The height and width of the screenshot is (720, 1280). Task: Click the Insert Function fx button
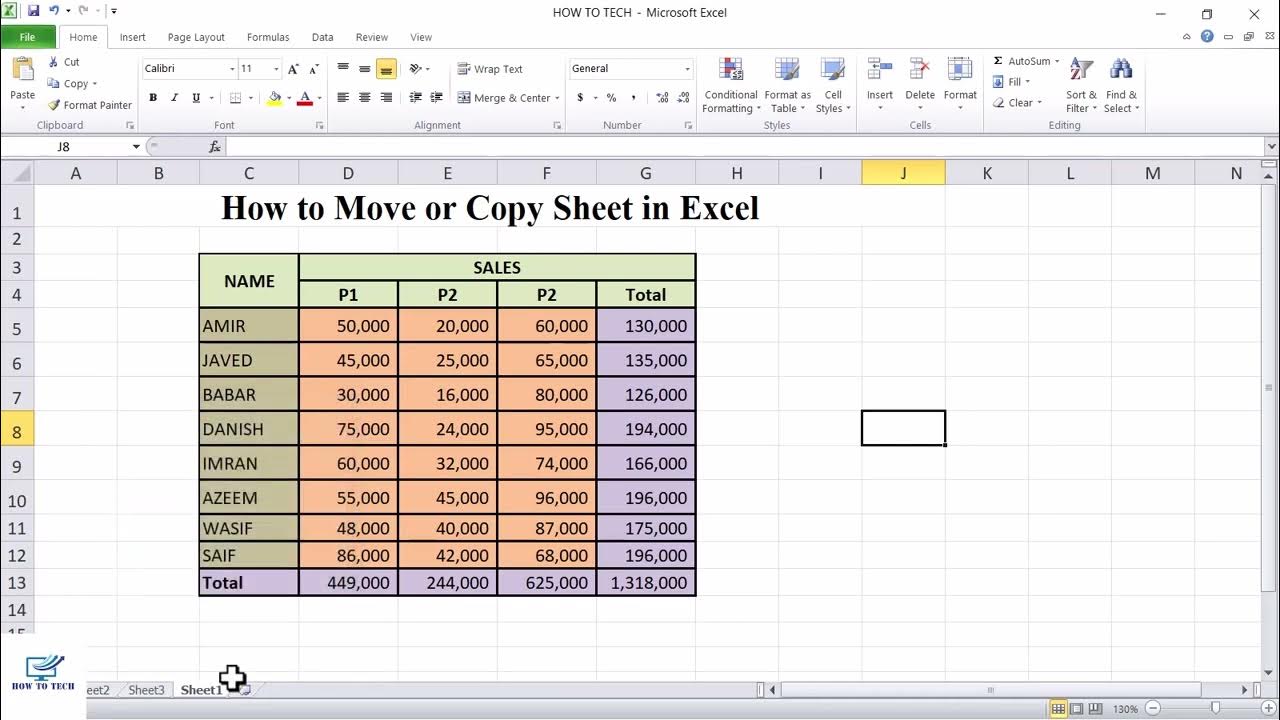coord(214,147)
